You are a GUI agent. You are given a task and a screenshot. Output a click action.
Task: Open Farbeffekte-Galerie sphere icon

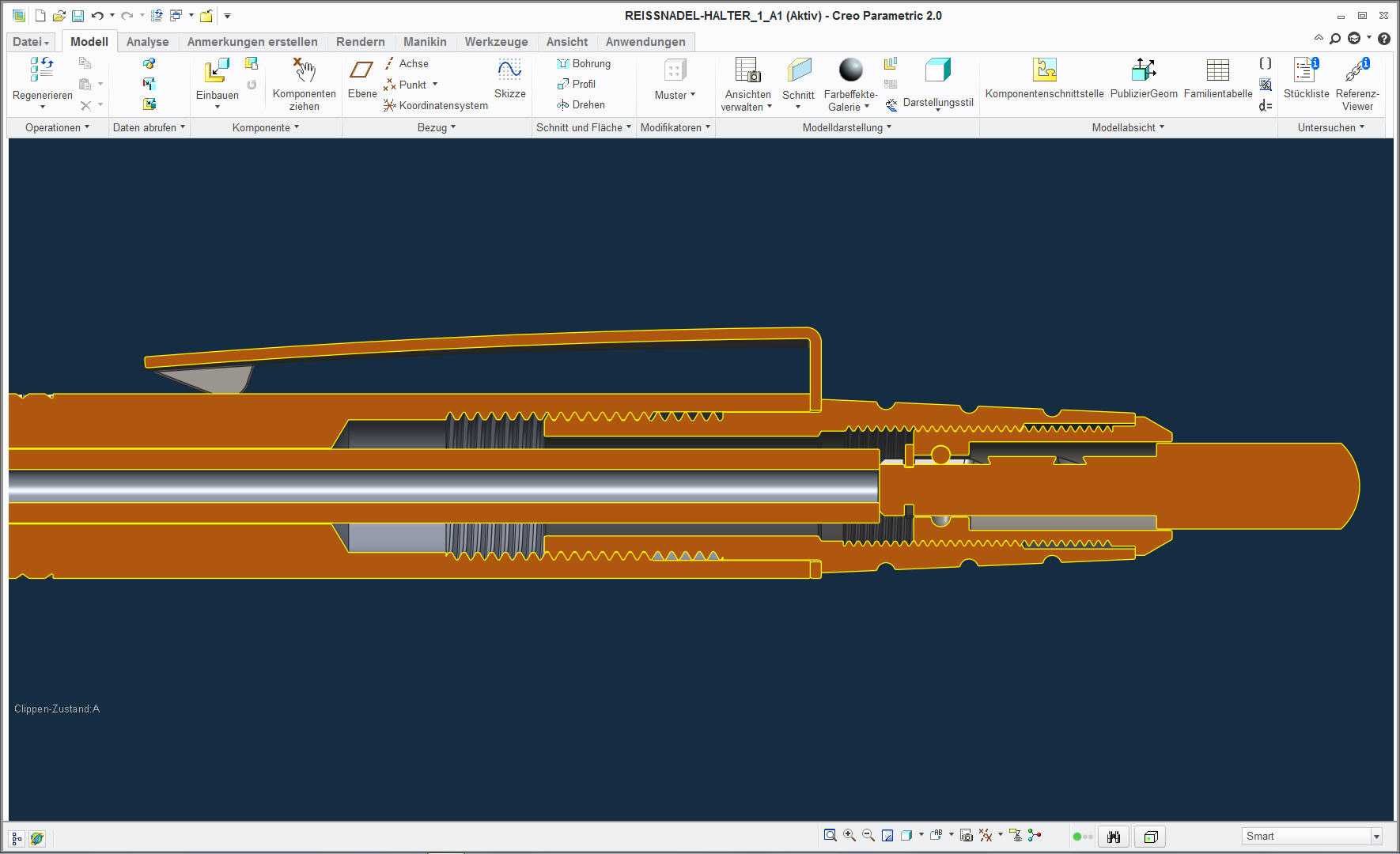coord(850,70)
